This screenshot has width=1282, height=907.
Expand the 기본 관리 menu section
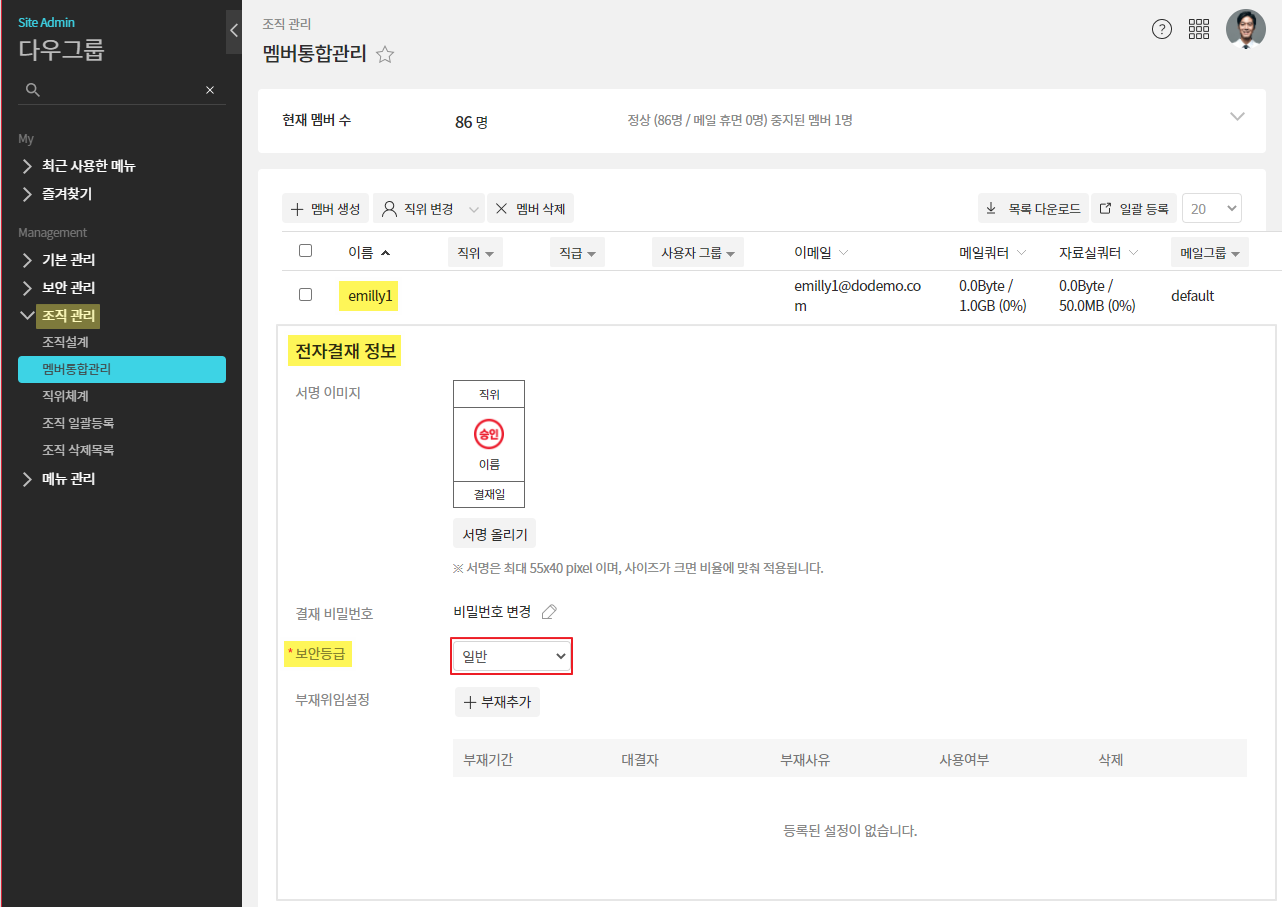68,260
